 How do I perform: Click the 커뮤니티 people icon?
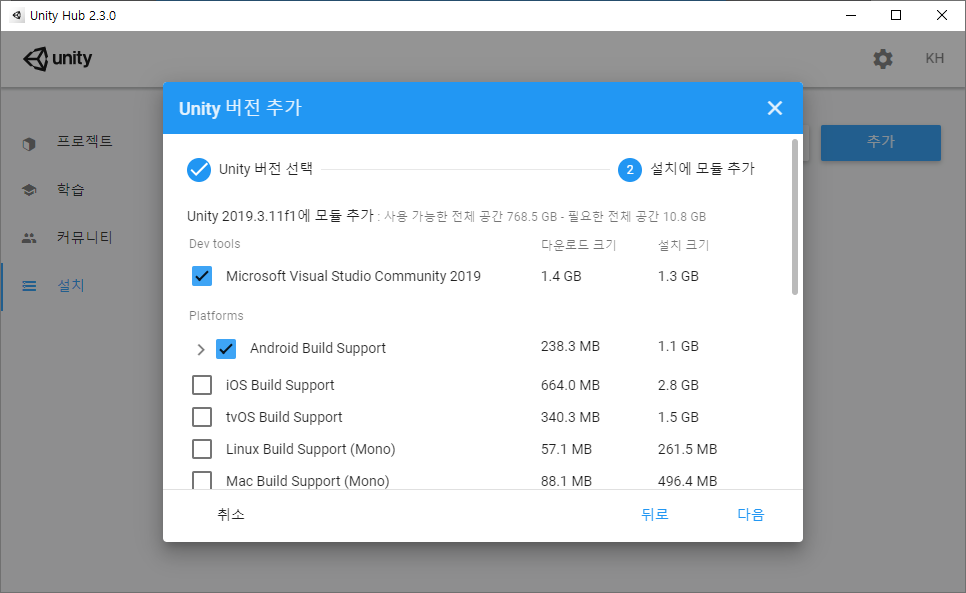pos(29,238)
